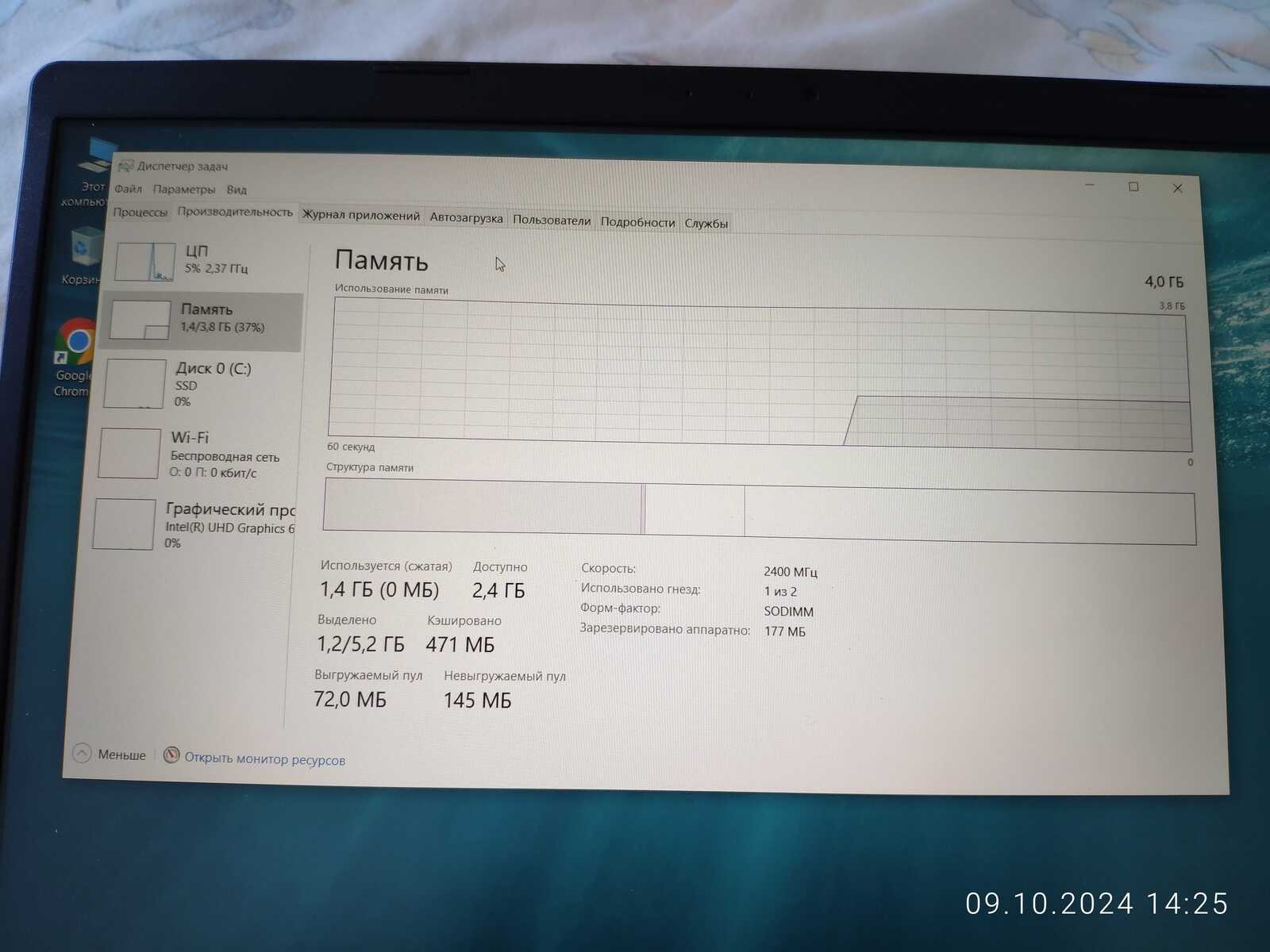This screenshot has height=952, width=1270.
Task: Close the Диспетчер задач window
Action: tap(1178, 189)
